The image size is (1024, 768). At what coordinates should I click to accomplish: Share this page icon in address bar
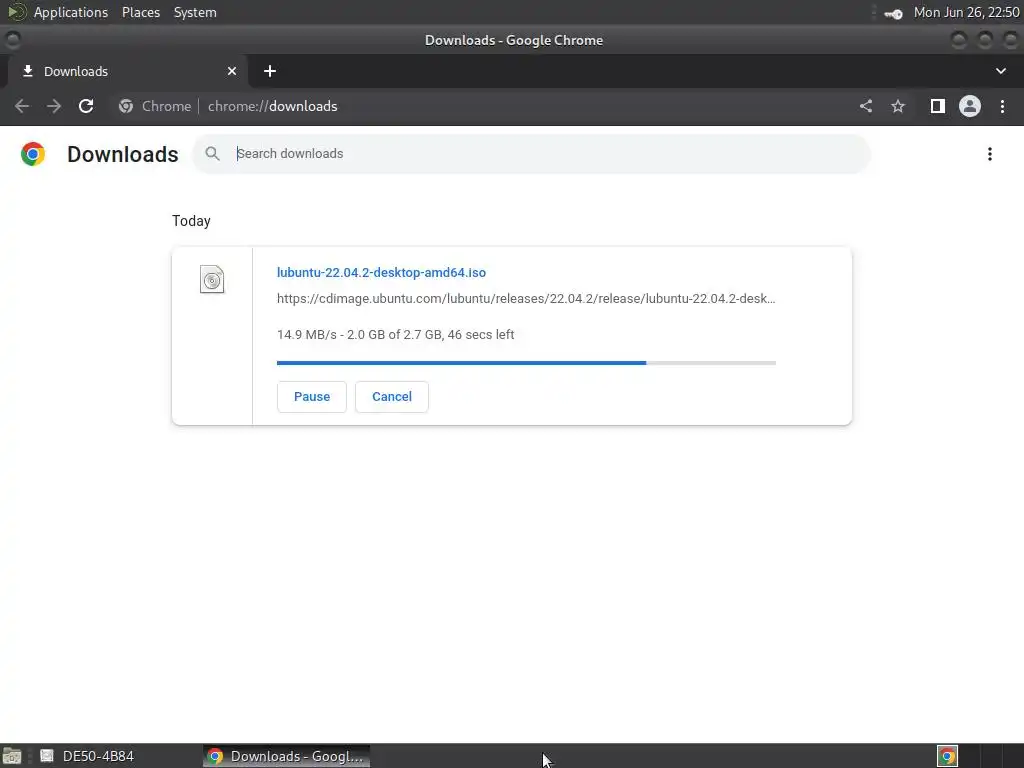(x=866, y=106)
